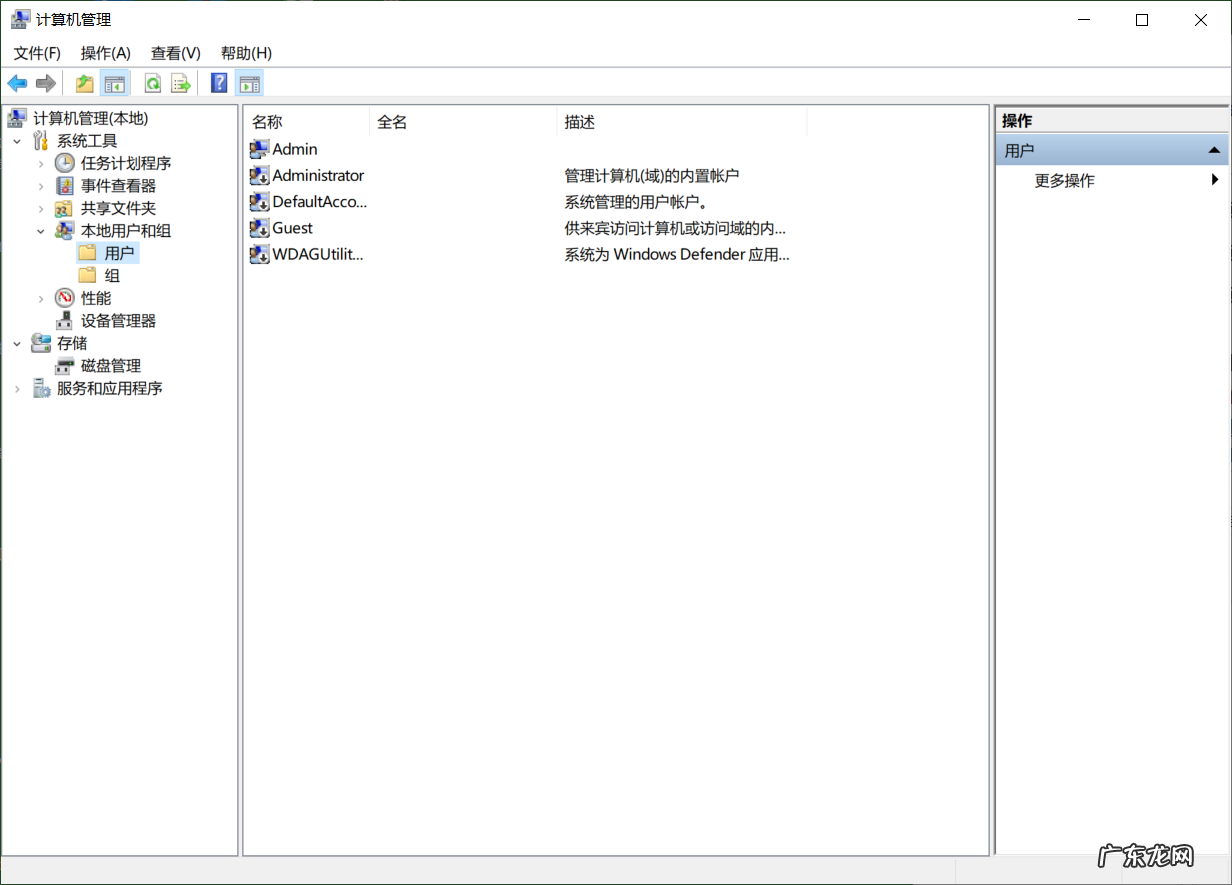The width and height of the screenshot is (1232, 885).
Task: Open the 查看(V) menu
Action: click(175, 53)
